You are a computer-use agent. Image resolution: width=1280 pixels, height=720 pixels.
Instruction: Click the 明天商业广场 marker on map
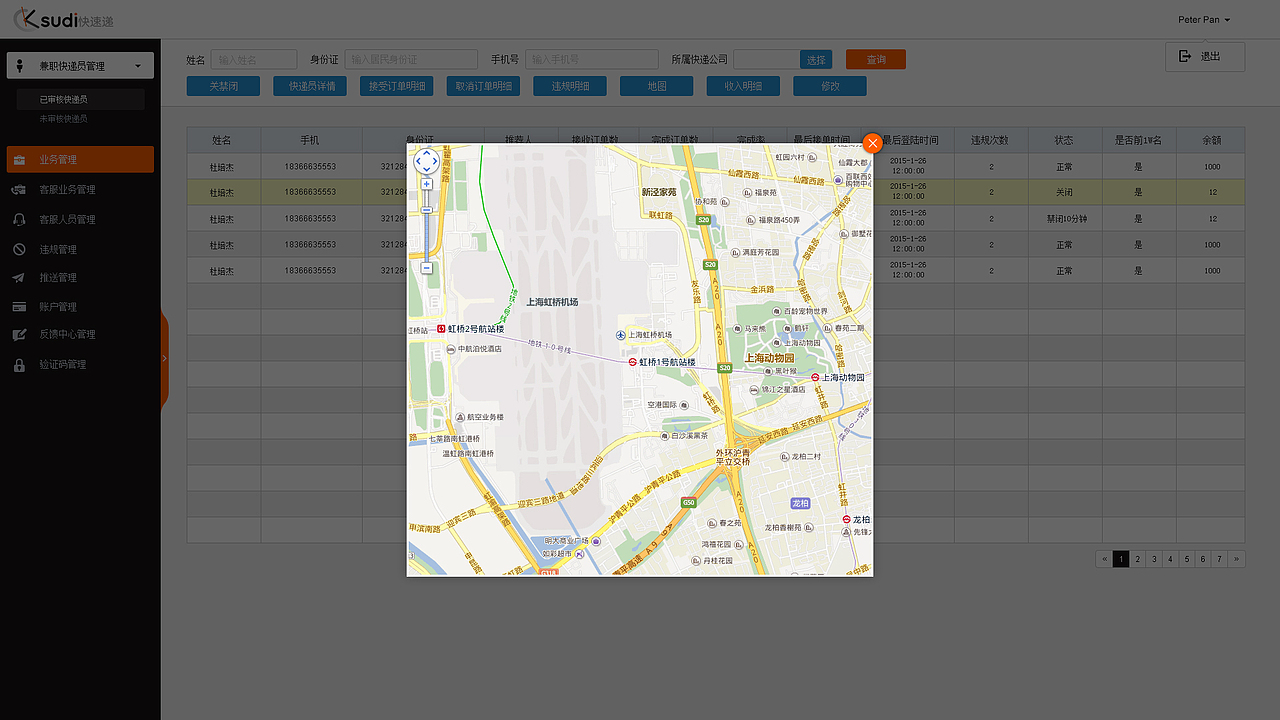pyautogui.click(x=596, y=541)
